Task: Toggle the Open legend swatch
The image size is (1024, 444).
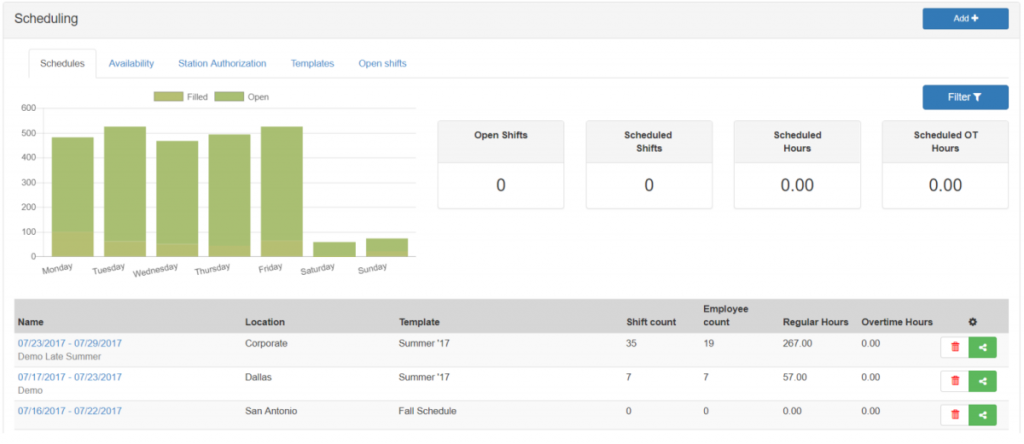Action: [229, 97]
